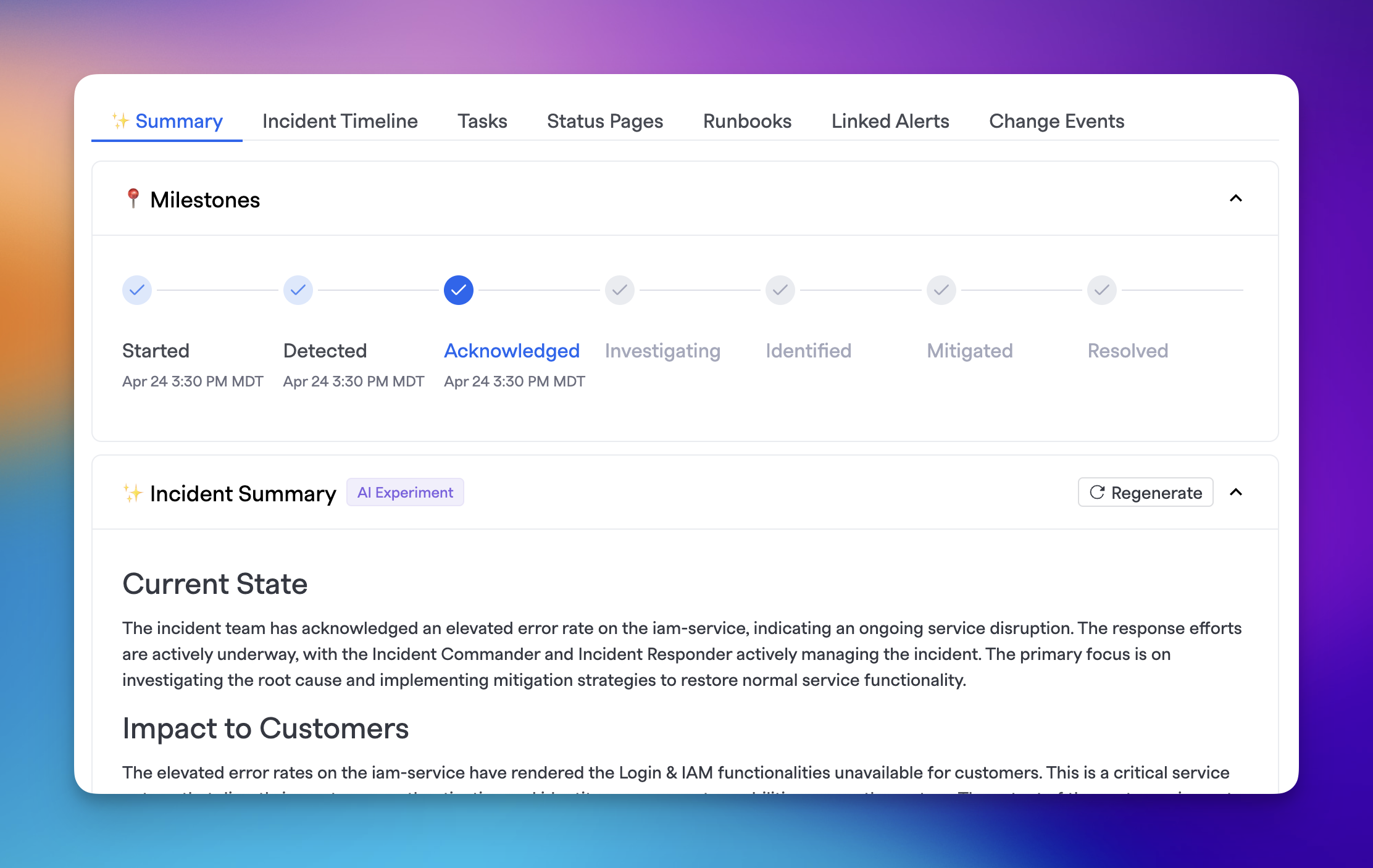Collapse the Incident Summary section using chevron
Image resolution: width=1373 pixels, height=868 pixels.
pyautogui.click(x=1237, y=493)
